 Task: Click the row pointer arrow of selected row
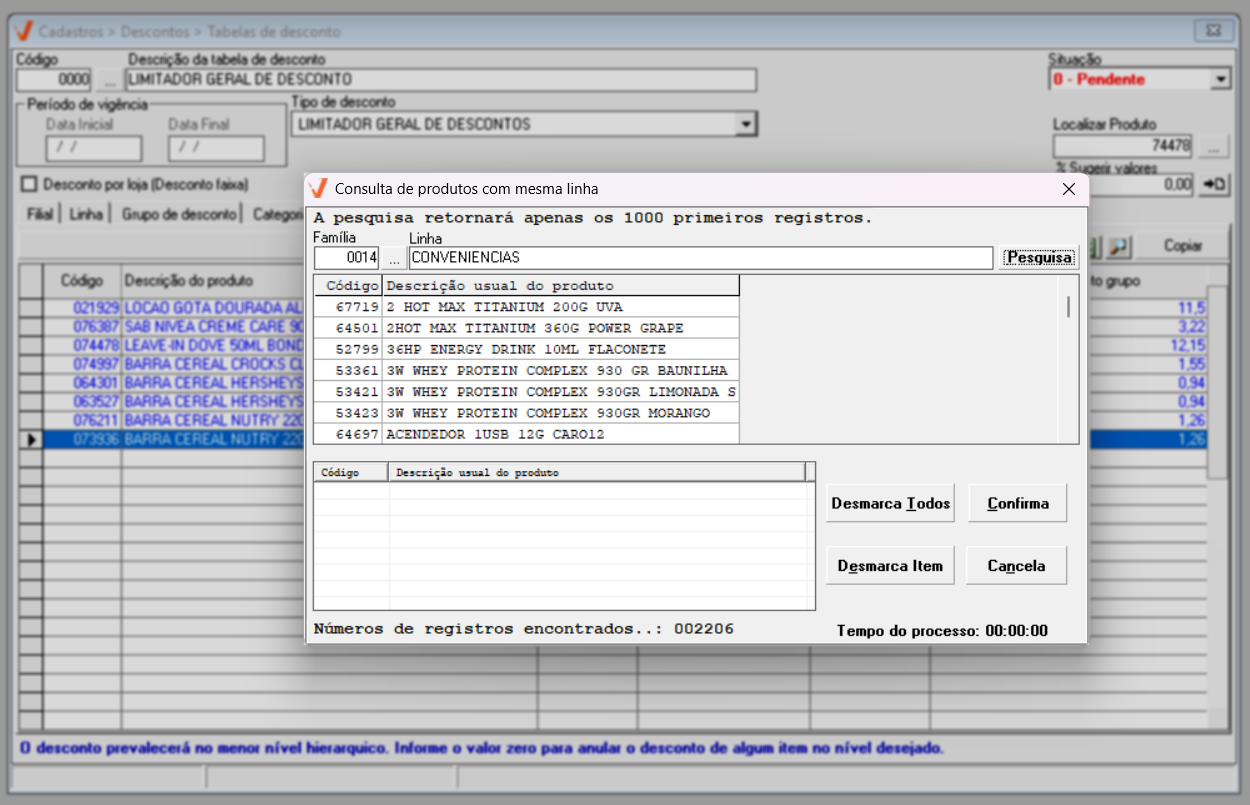tap(31, 440)
